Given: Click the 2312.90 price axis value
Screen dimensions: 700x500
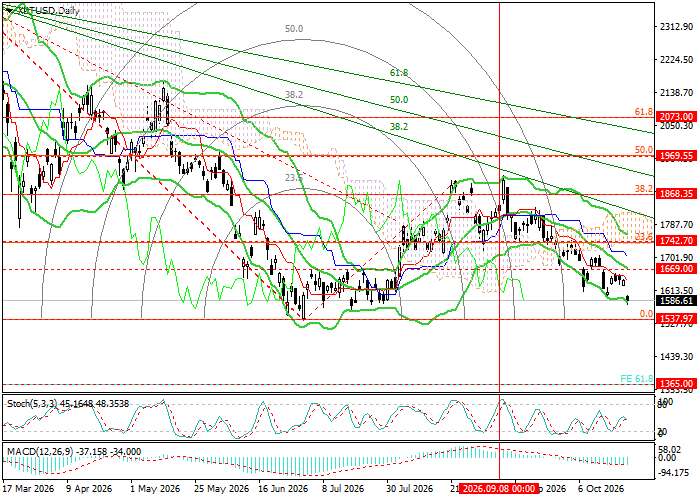Looking at the screenshot, I should pyautogui.click(x=676, y=27).
